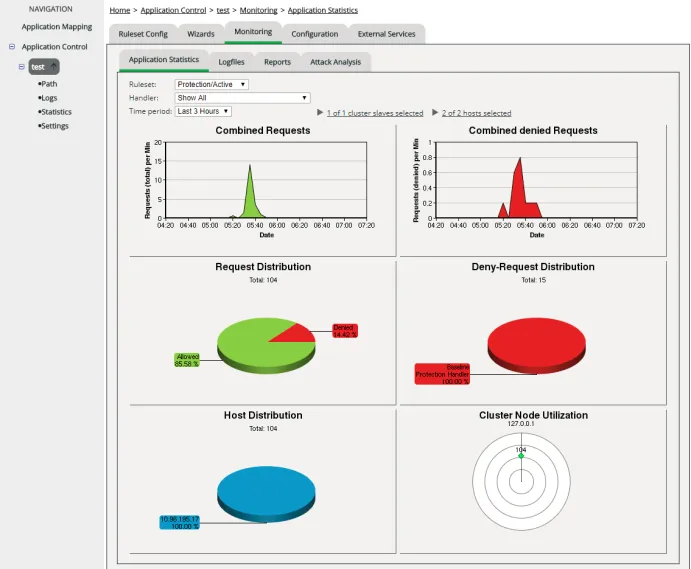The width and height of the screenshot is (691, 569).
Task: Open the Attack Analysis sub-tab
Action: pyautogui.click(x=335, y=62)
